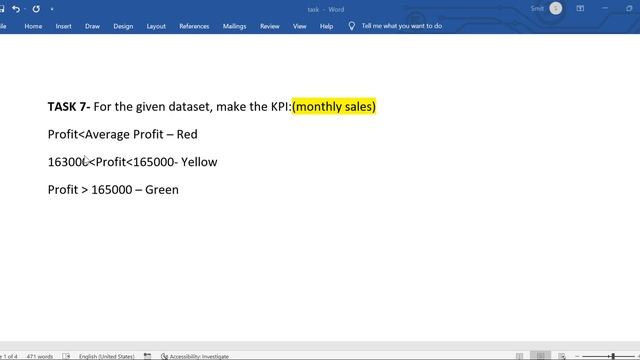The image size is (640, 360).
Task: Click the zoom slider handle
Action: [x=613, y=356]
